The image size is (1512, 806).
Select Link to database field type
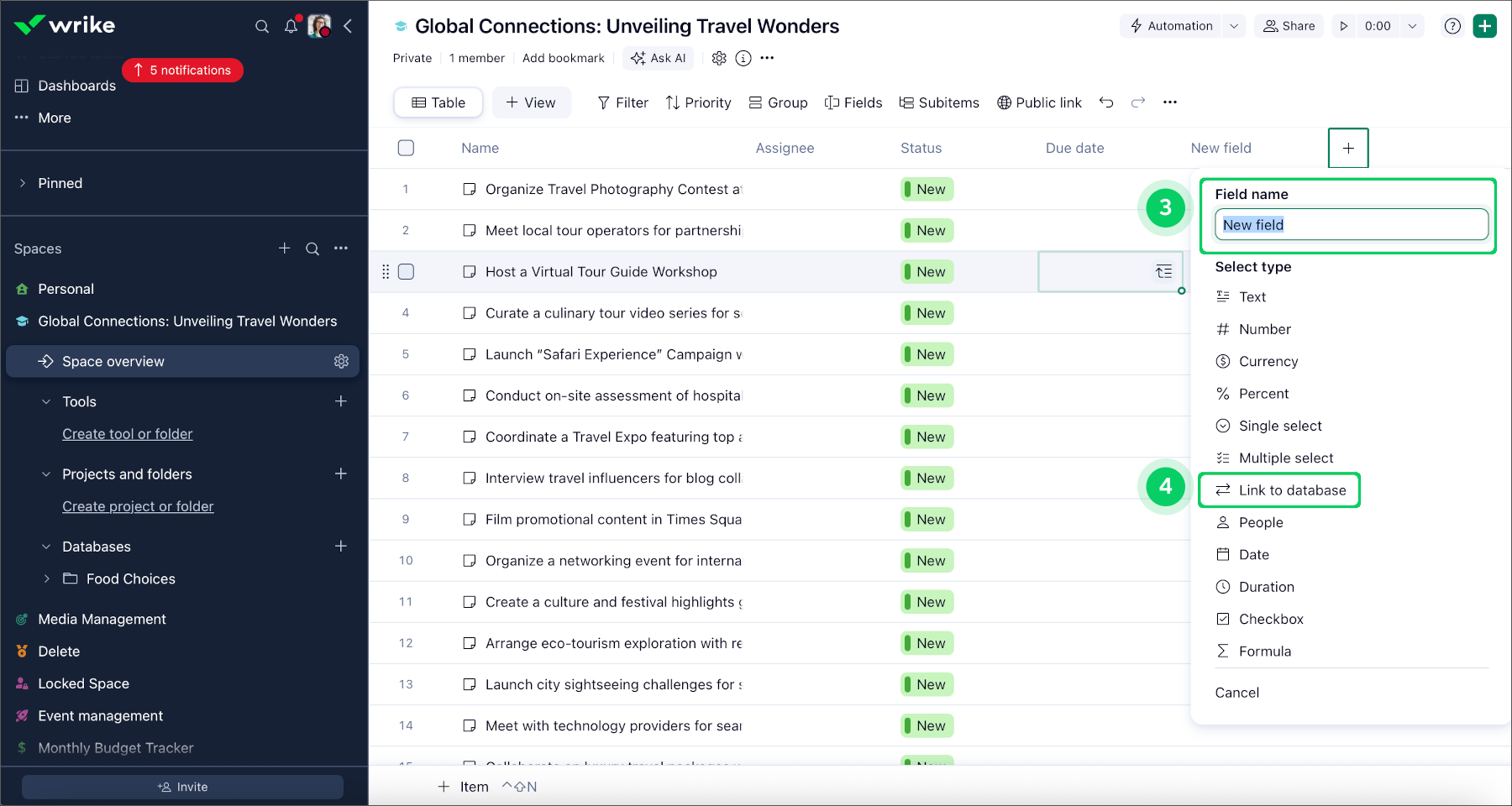tap(1291, 490)
